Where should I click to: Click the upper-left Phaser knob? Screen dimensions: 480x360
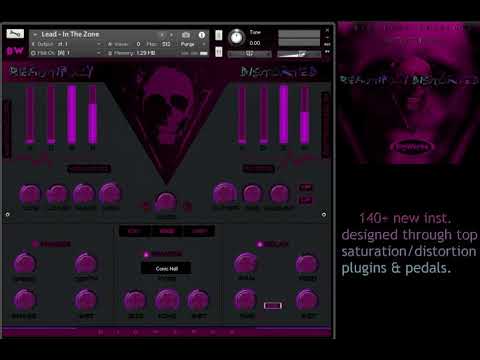coord(25,263)
